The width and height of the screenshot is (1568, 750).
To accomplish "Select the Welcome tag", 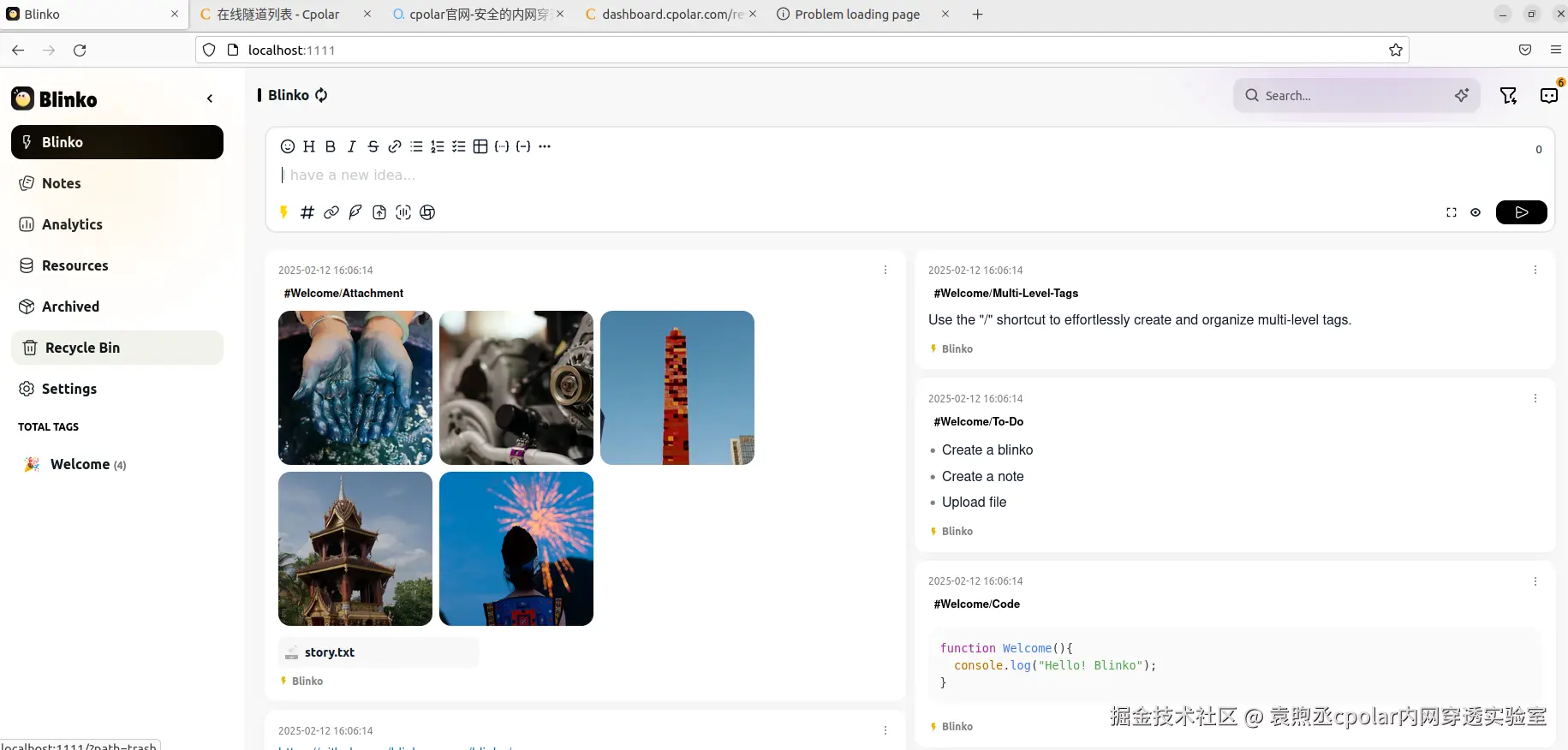I will pyautogui.click(x=80, y=464).
